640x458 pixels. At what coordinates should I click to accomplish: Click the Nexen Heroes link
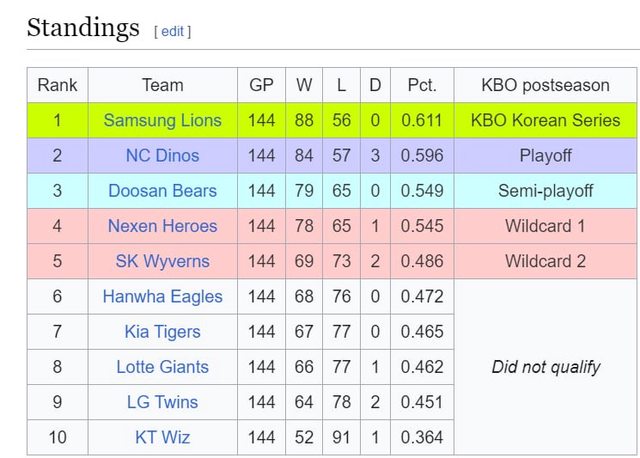click(x=162, y=226)
